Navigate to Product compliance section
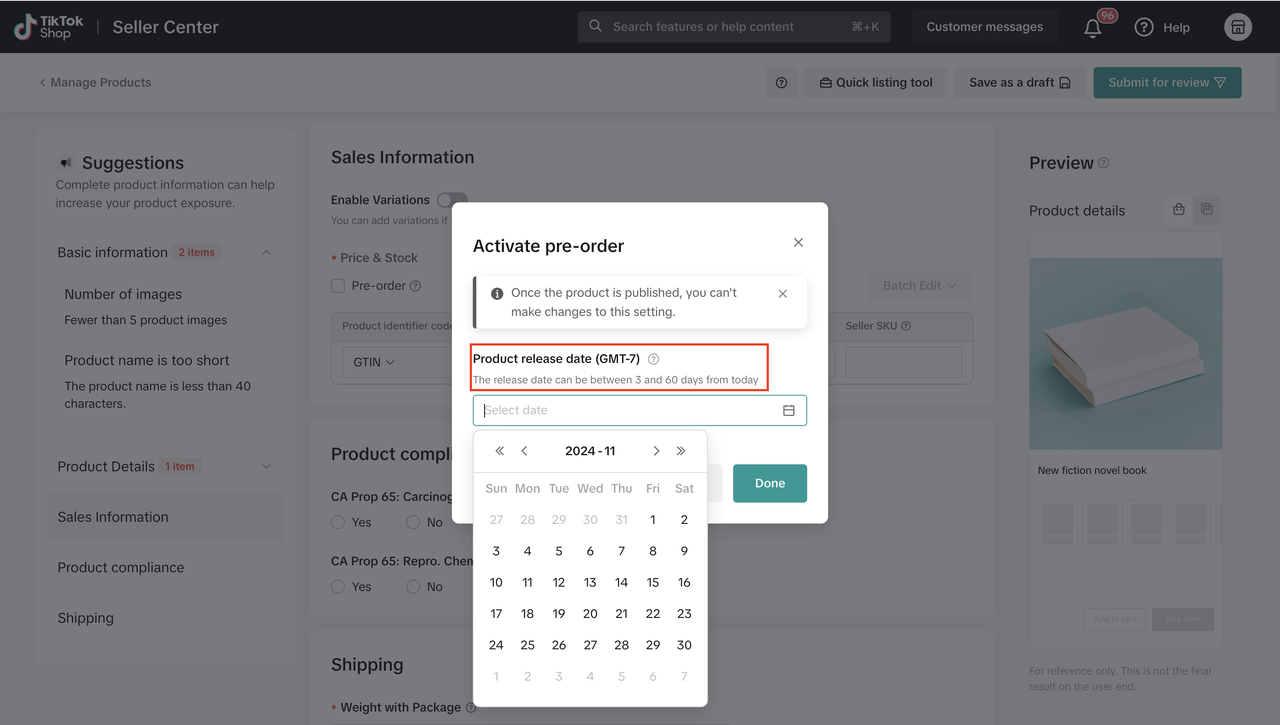The height and width of the screenshot is (725, 1280). pos(121,568)
